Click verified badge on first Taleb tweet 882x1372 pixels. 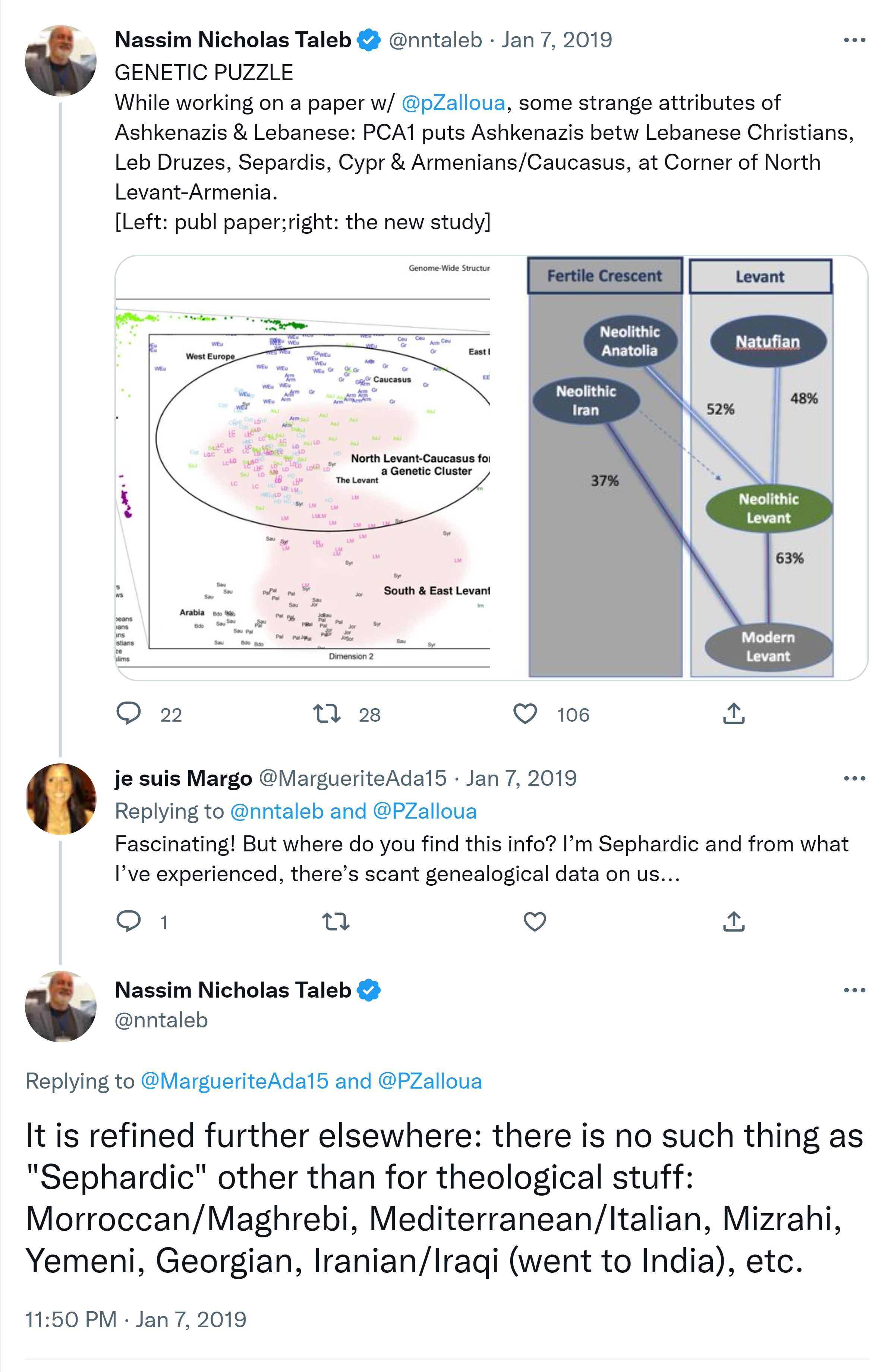pos(369,40)
